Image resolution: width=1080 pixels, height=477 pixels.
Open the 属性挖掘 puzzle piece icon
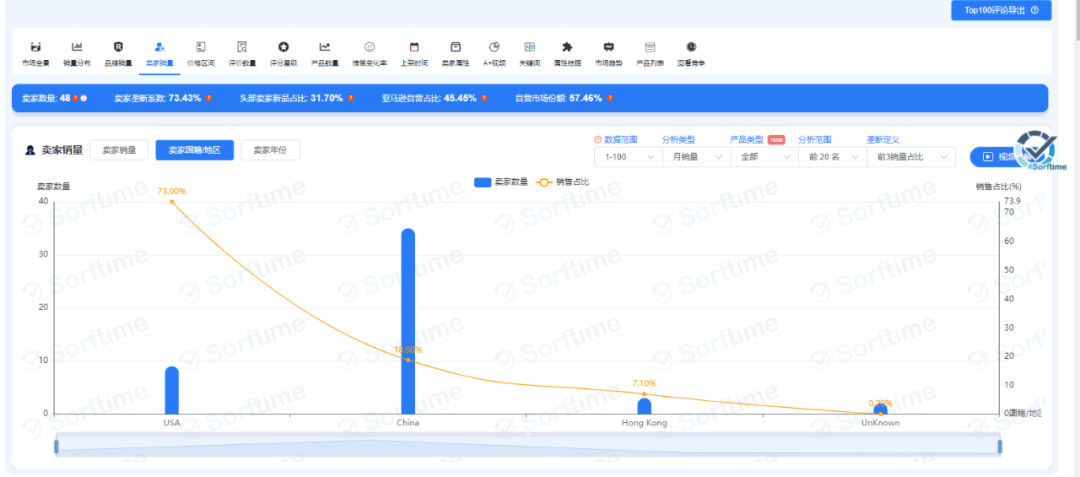coord(567,47)
